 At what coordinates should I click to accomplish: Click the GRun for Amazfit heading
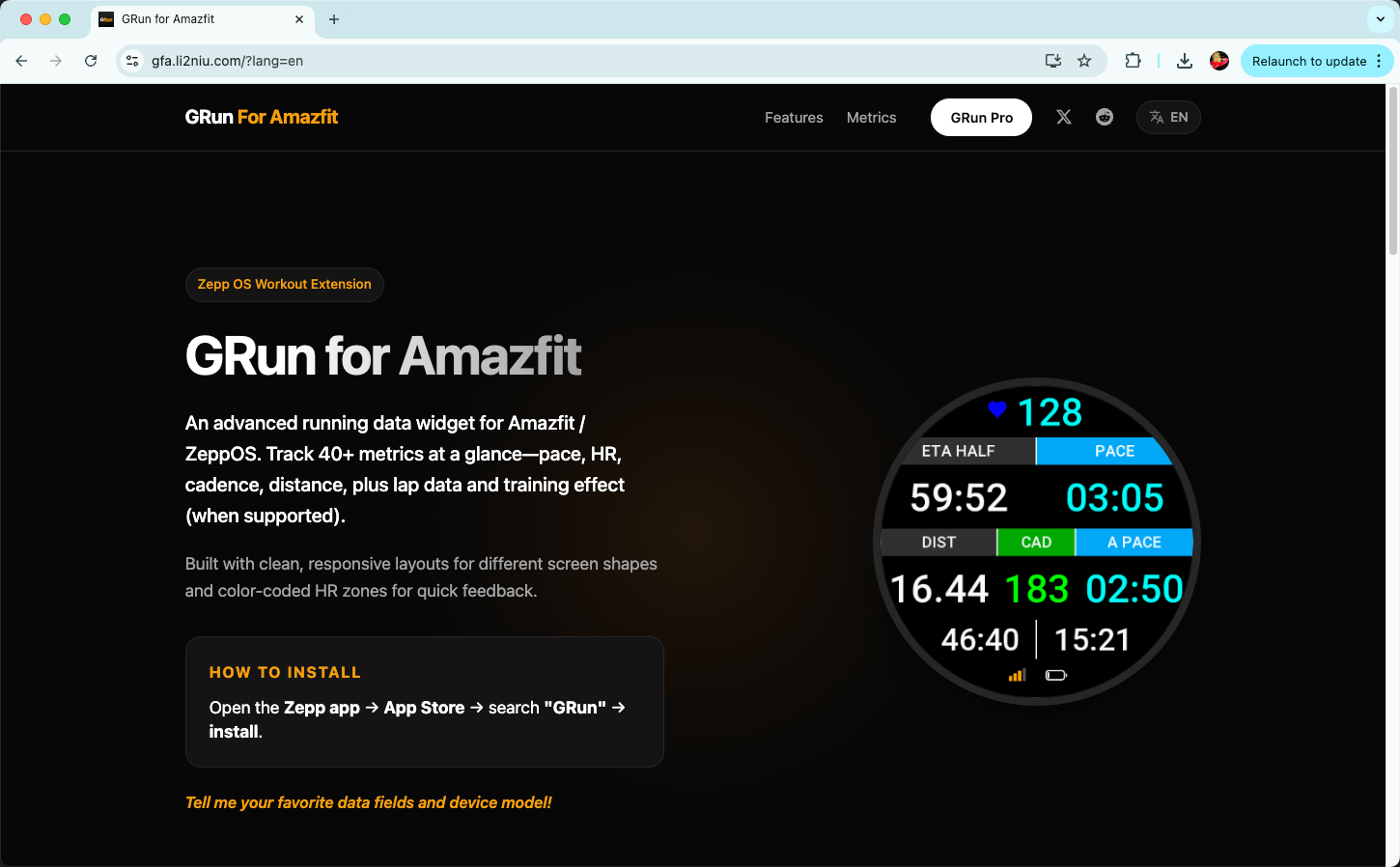(x=383, y=356)
